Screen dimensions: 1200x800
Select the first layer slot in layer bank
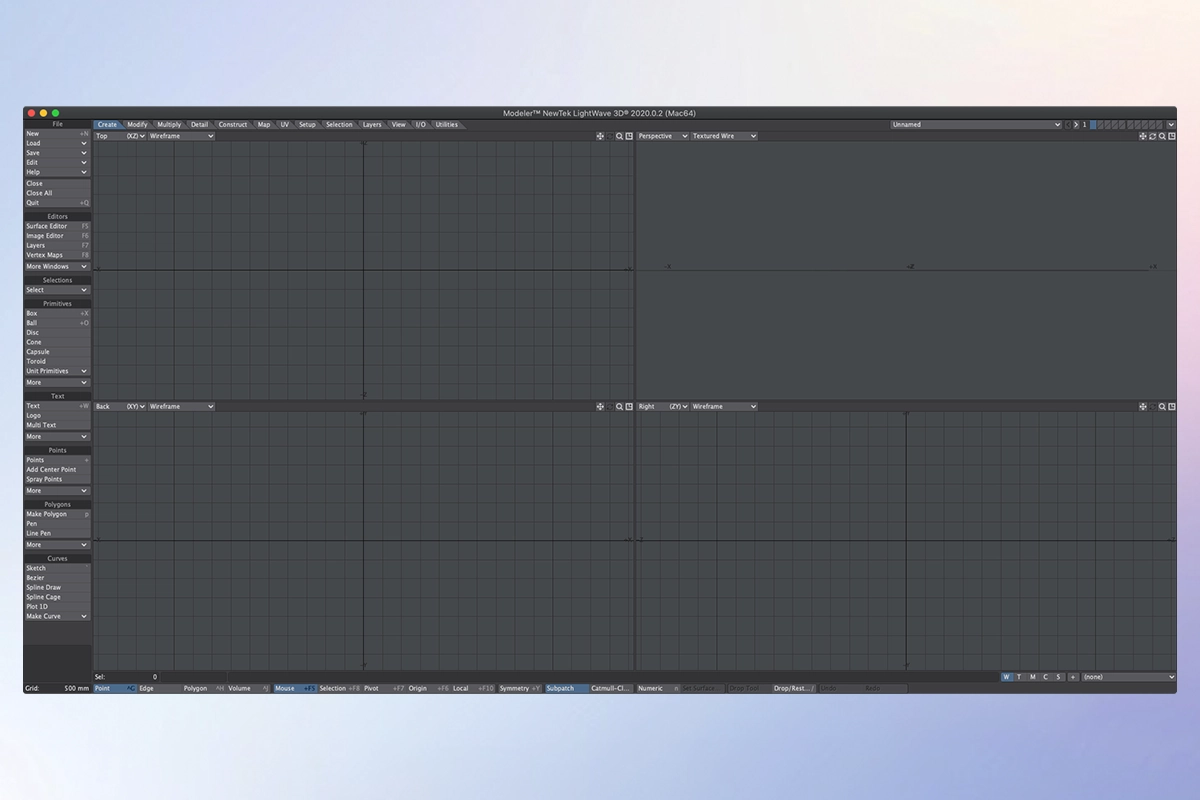point(1093,125)
